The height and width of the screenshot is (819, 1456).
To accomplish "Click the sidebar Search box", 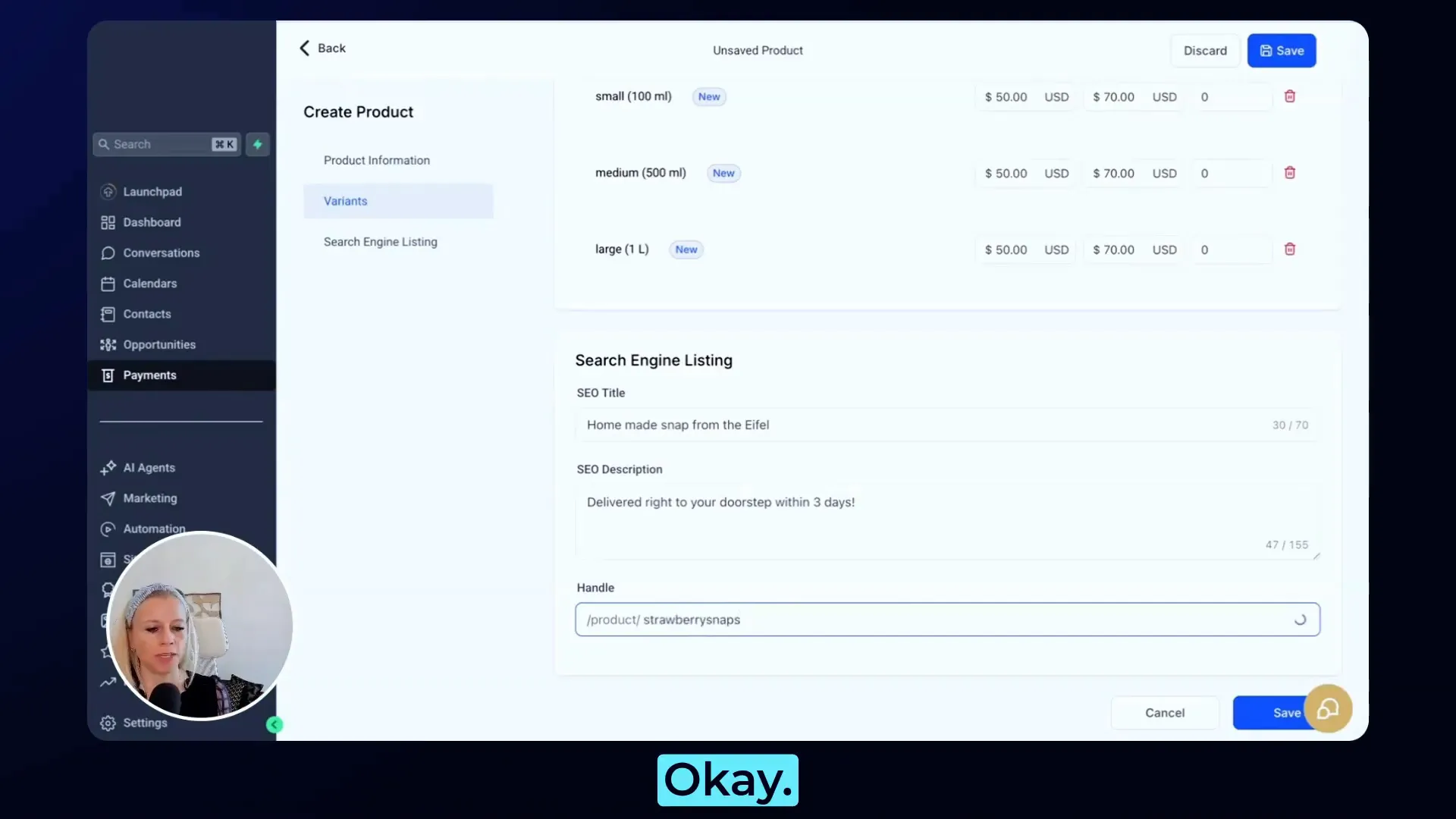I will click(167, 144).
